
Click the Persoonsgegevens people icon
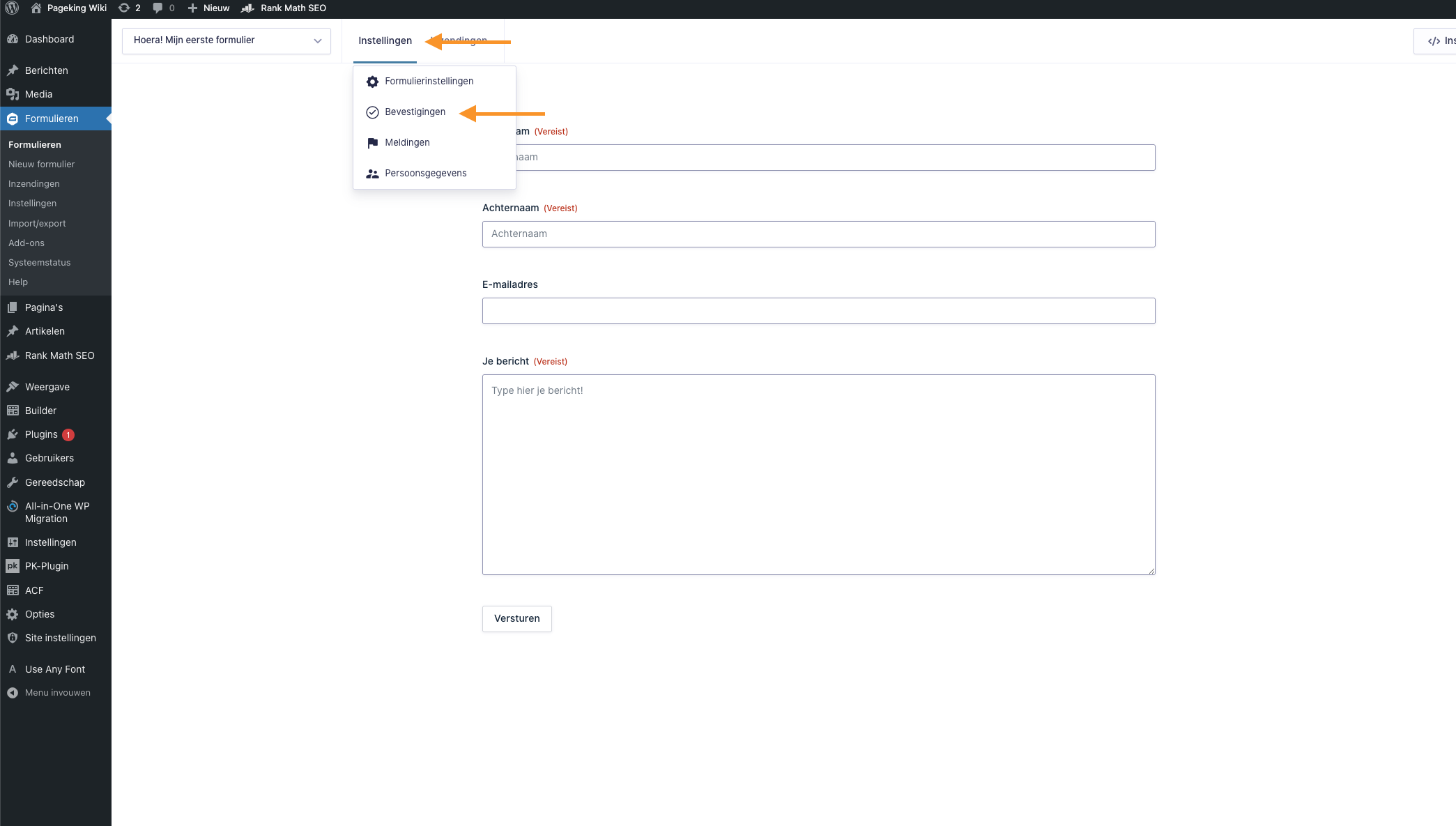pos(372,174)
